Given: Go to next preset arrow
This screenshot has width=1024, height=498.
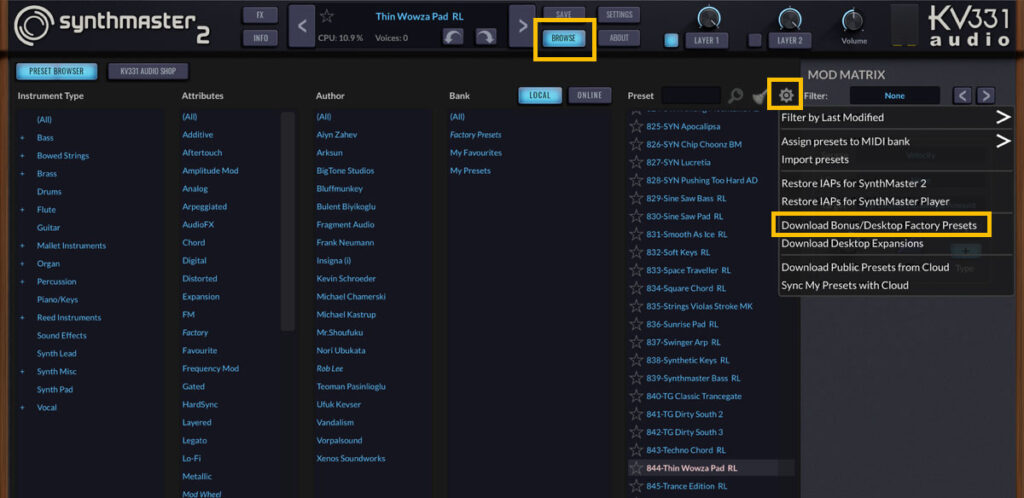Looking at the screenshot, I should 522,26.
